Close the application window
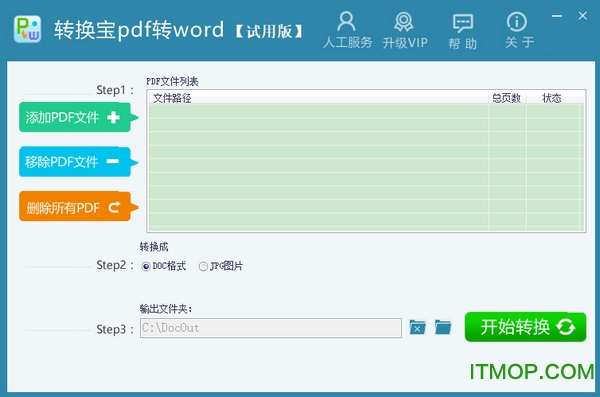The width and height of the screenshot is (600, 397). point(582,16)
